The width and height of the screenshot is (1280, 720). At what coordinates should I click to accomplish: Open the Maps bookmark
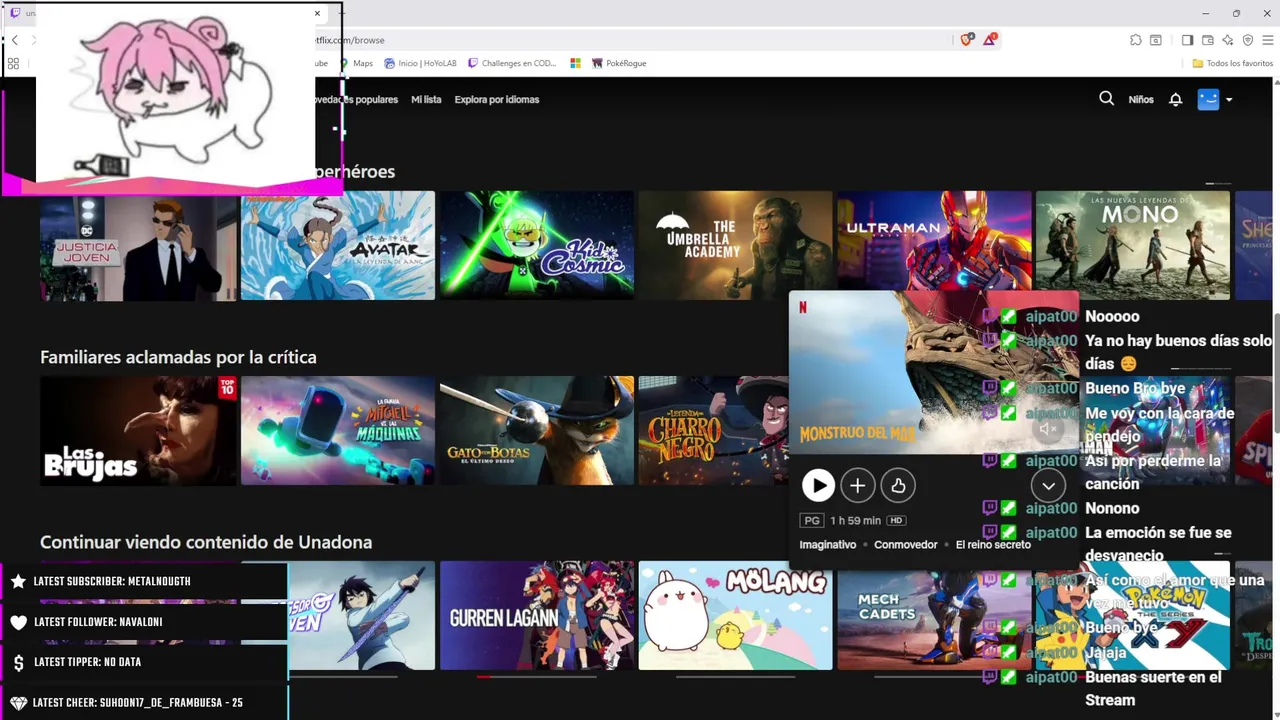[x=356, y=63]
